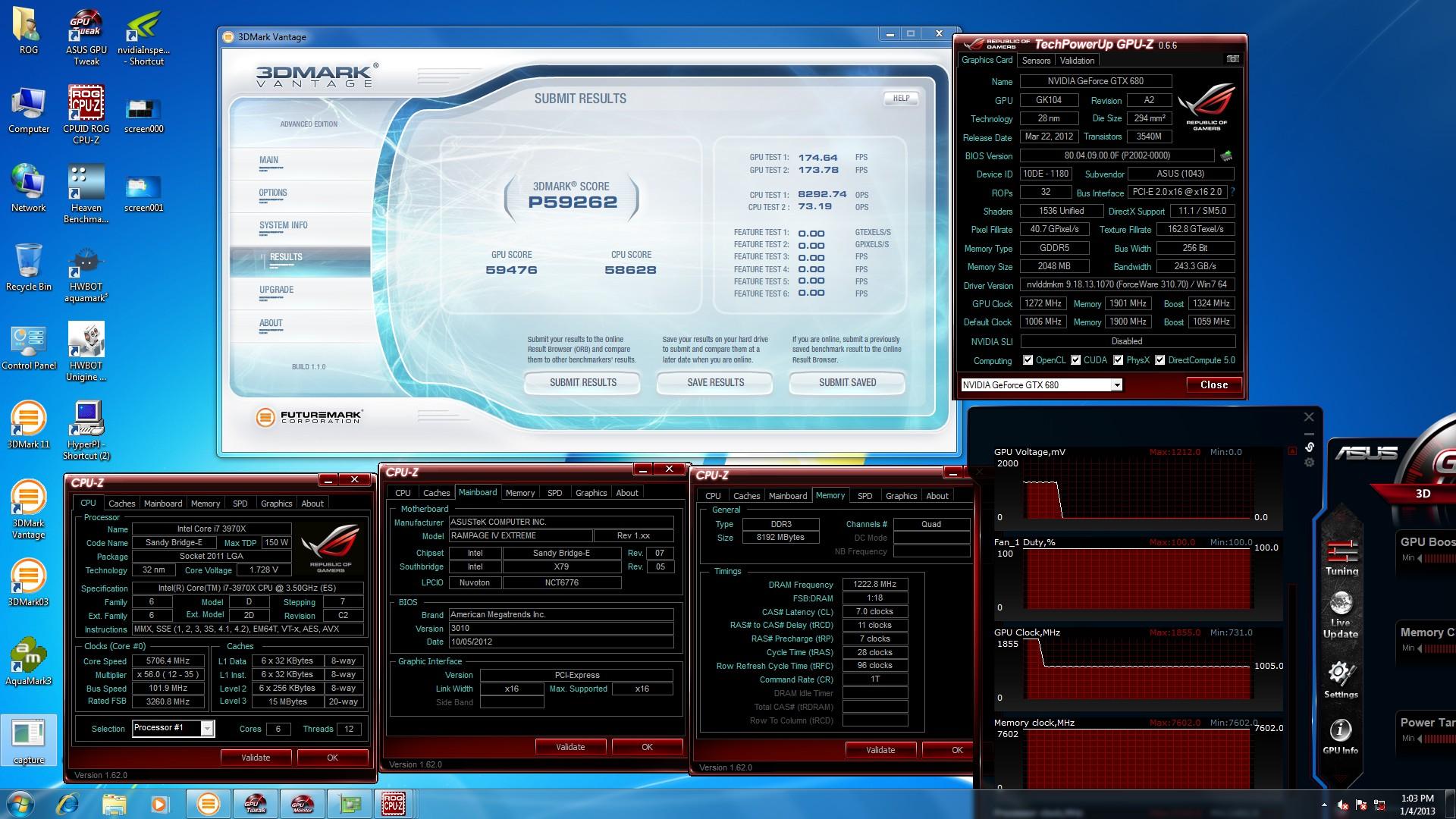Click Power Target Min decrease arrow

pyautogui.click(x=1420, y=739)
